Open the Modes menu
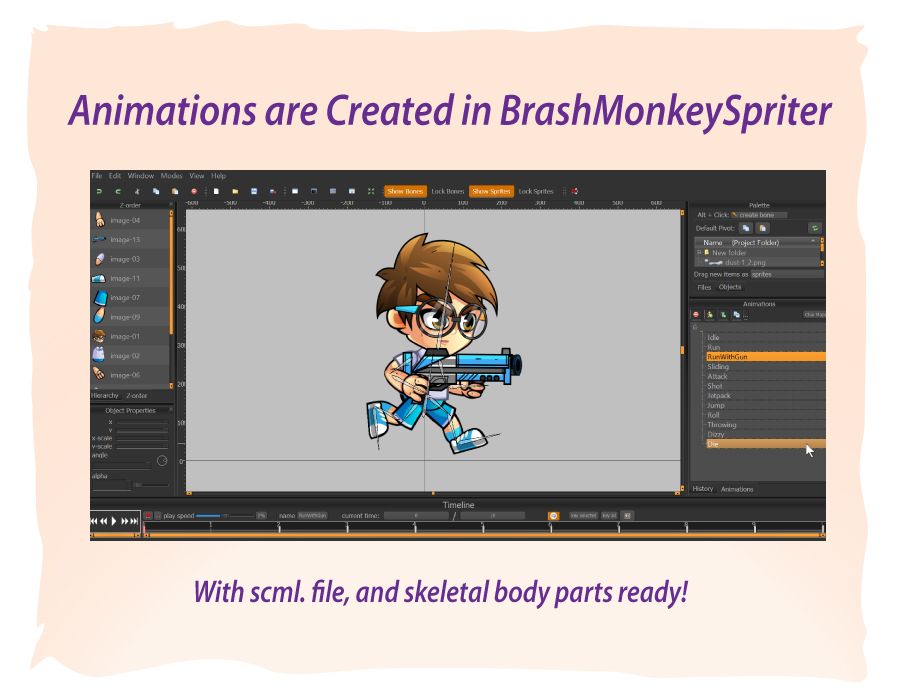 [171, 176]
